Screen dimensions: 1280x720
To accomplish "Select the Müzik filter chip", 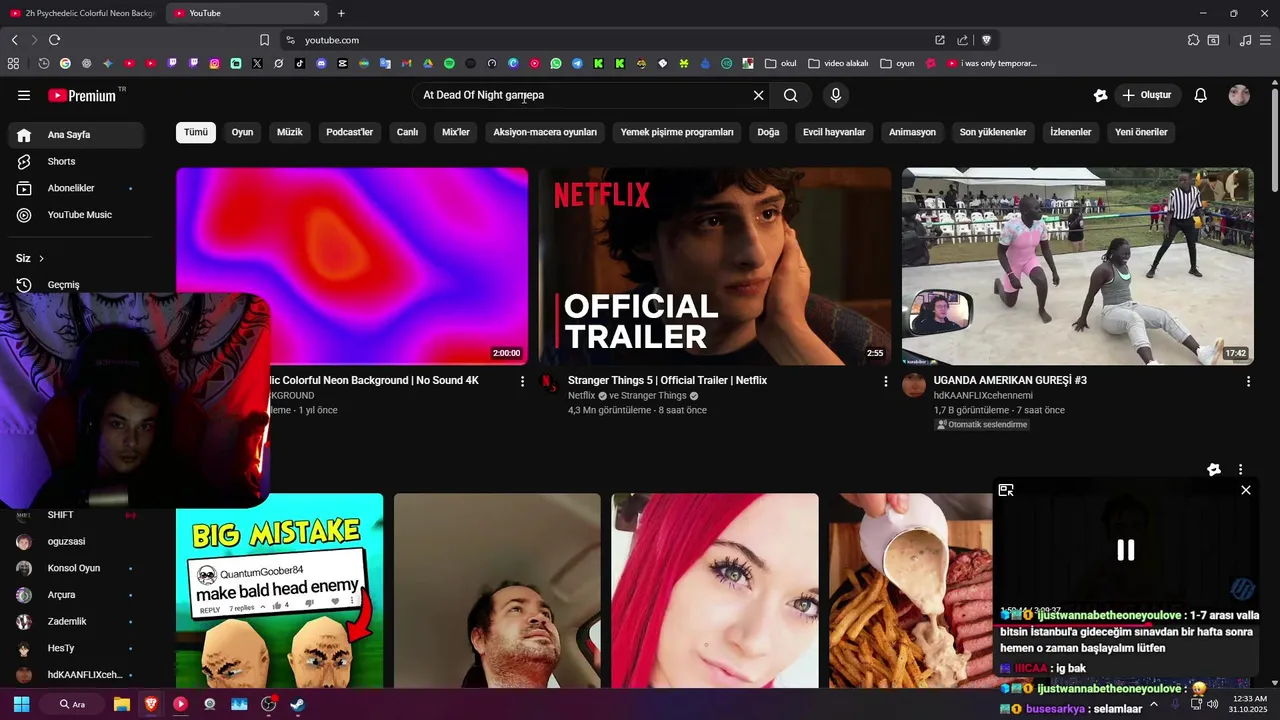I will click(x=290, y=132).
